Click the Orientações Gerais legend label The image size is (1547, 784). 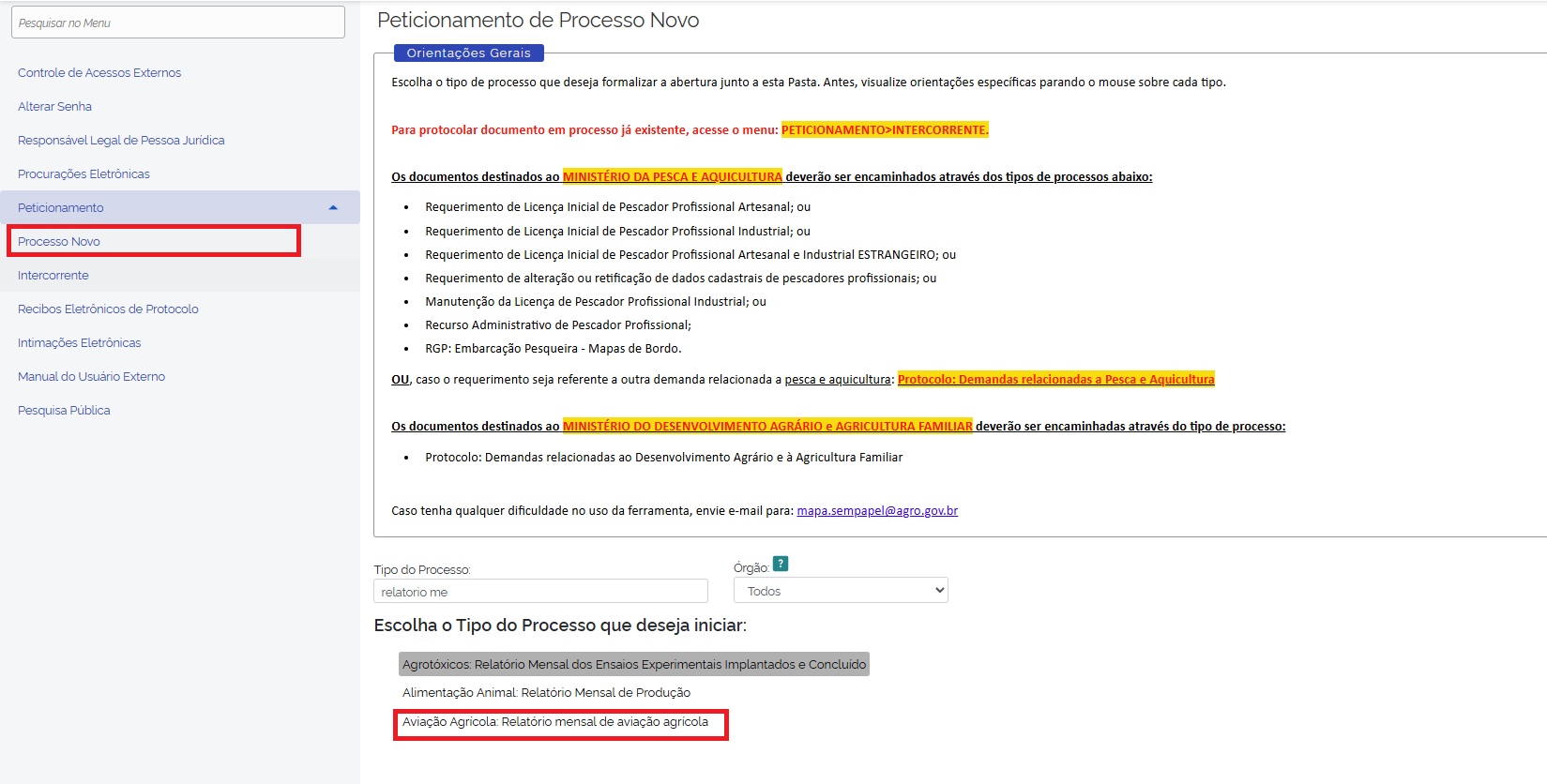point(469,53)
